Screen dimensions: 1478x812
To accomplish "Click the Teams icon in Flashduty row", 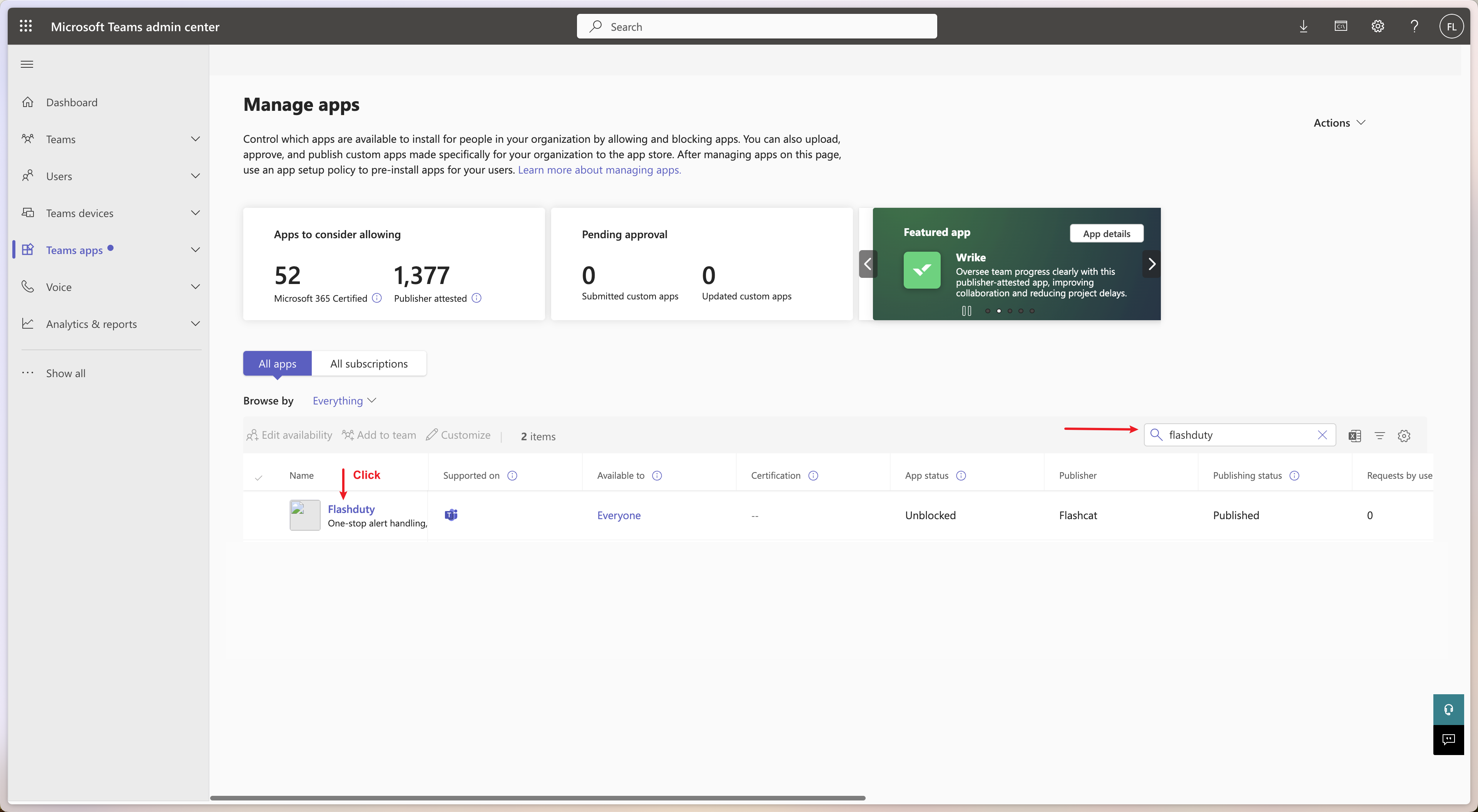I will pos(451,515).
